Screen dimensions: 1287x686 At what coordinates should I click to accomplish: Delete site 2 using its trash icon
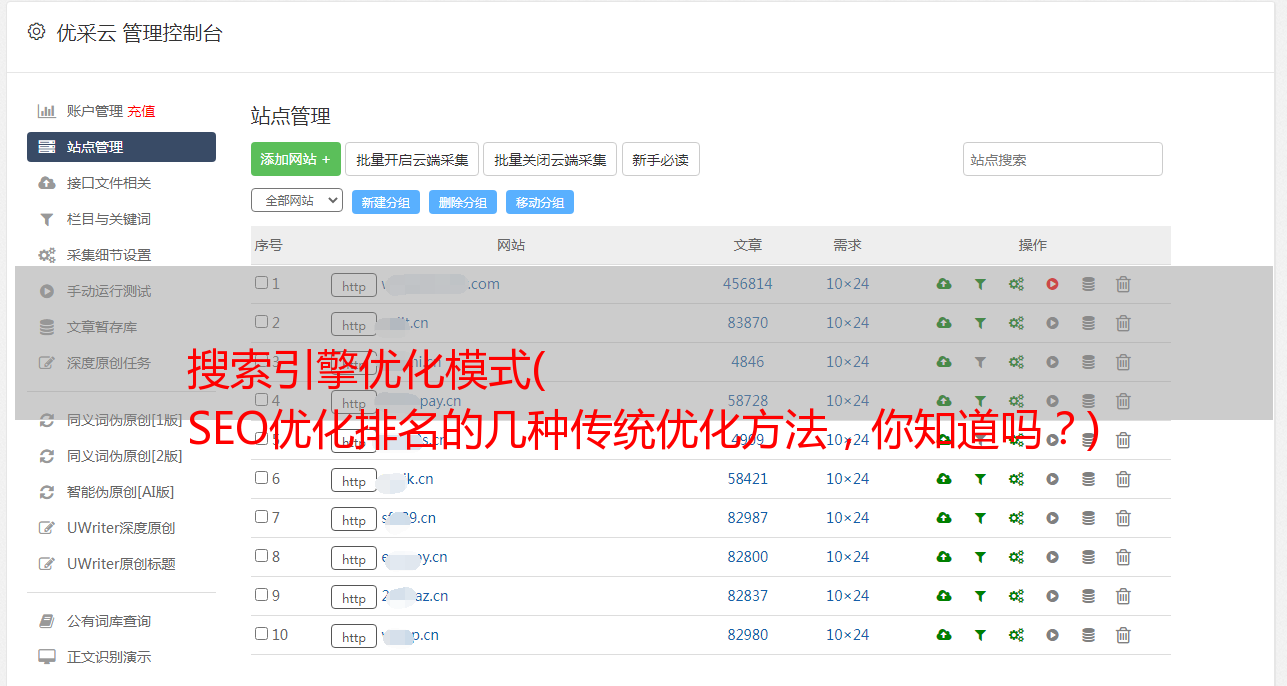click(1123, 323)
